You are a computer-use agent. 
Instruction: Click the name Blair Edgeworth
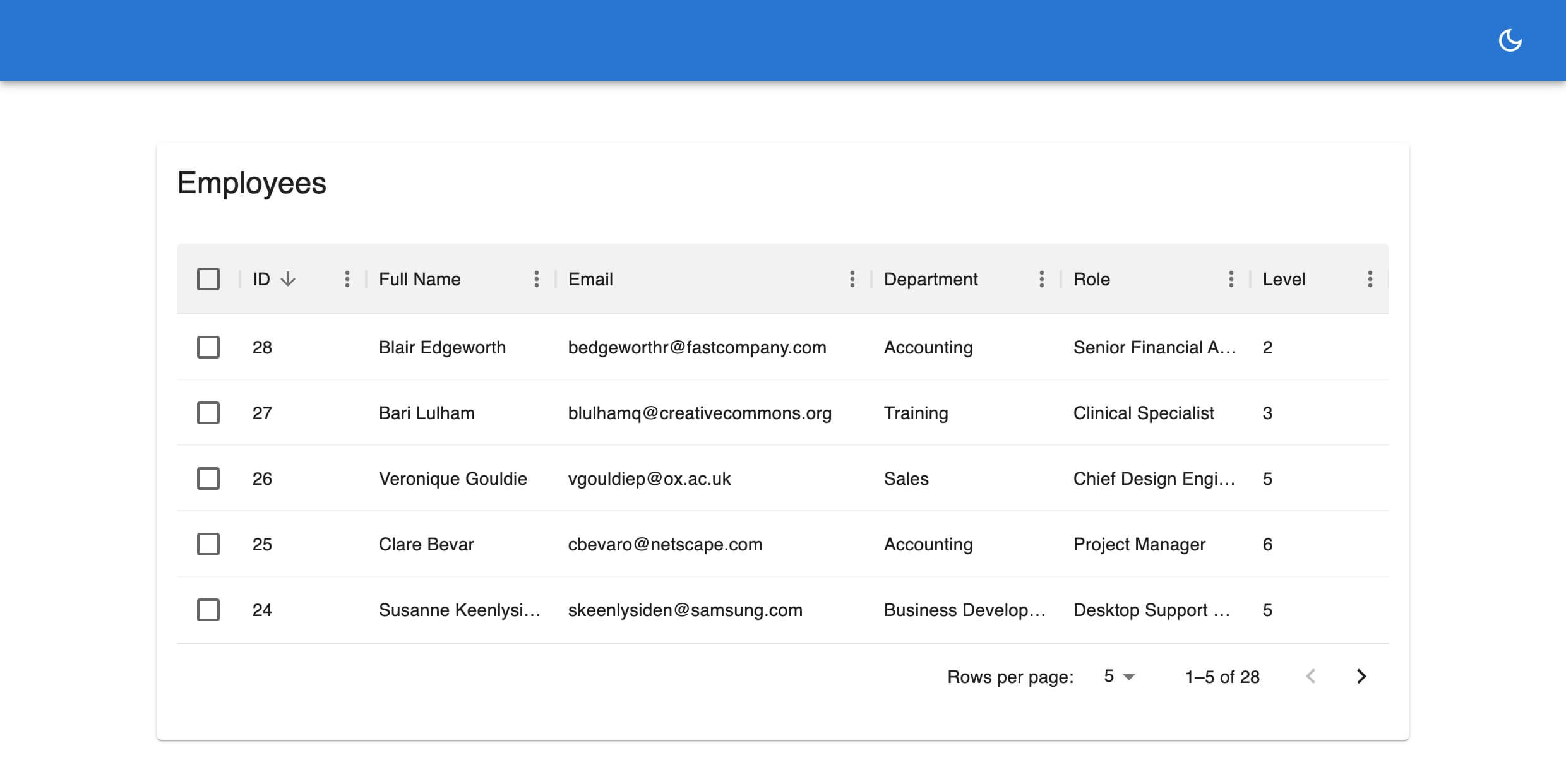(442, 347)
